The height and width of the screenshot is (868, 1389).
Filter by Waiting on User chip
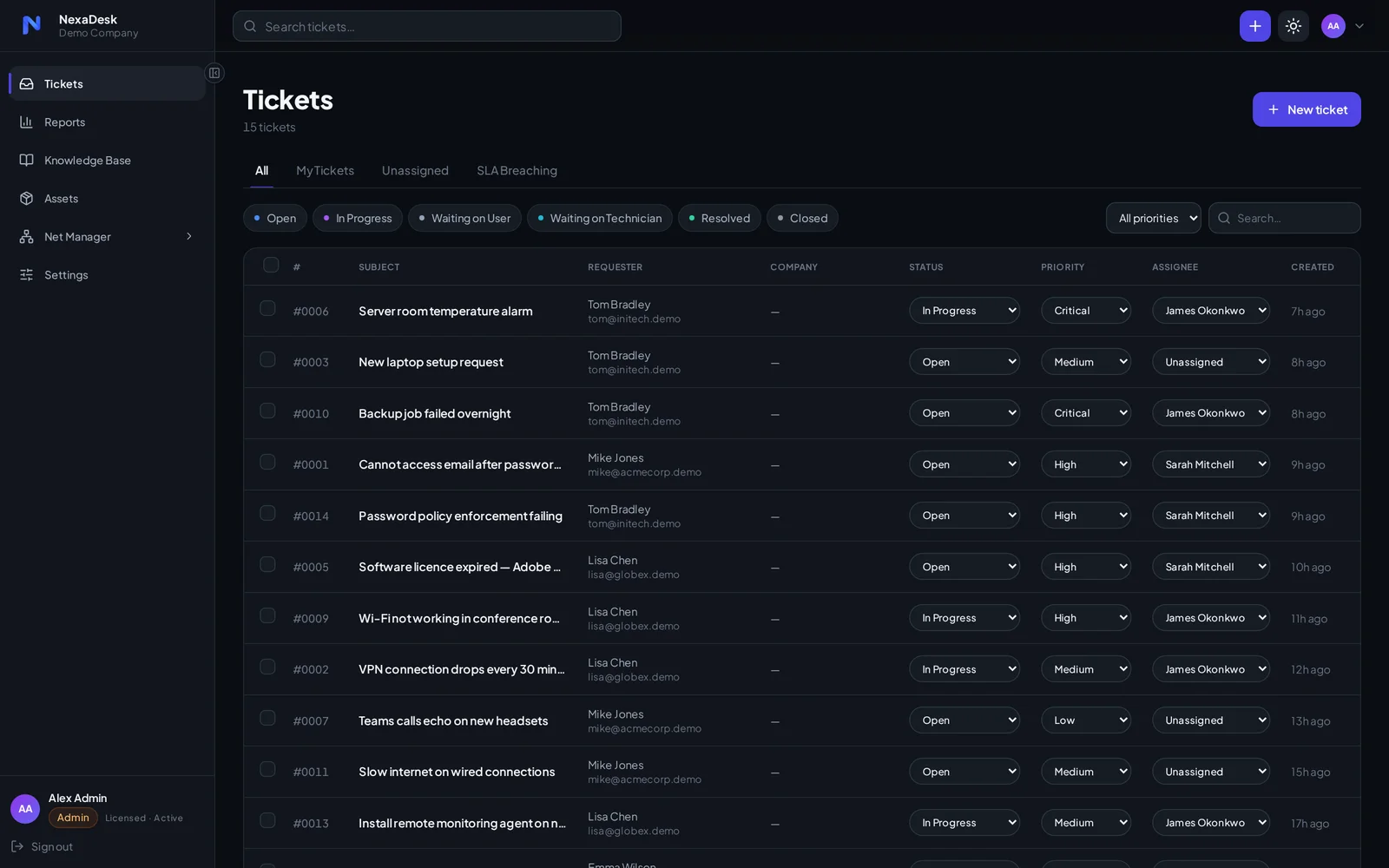click(464, 218)
